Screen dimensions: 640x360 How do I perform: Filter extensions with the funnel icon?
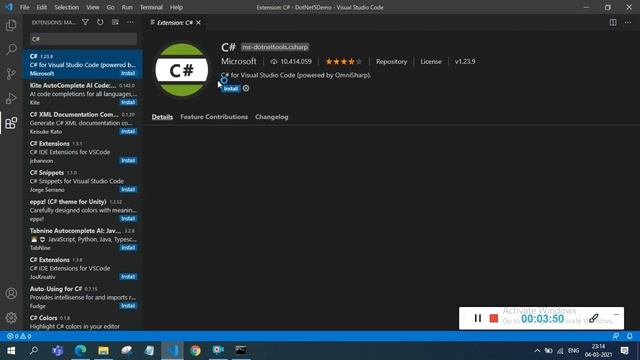(85, 22)
